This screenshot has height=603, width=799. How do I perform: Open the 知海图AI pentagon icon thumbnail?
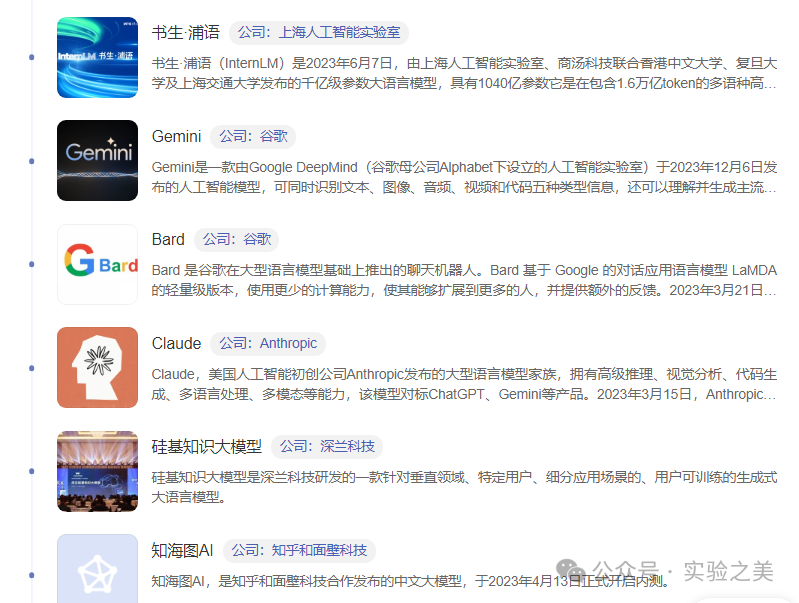97,569
